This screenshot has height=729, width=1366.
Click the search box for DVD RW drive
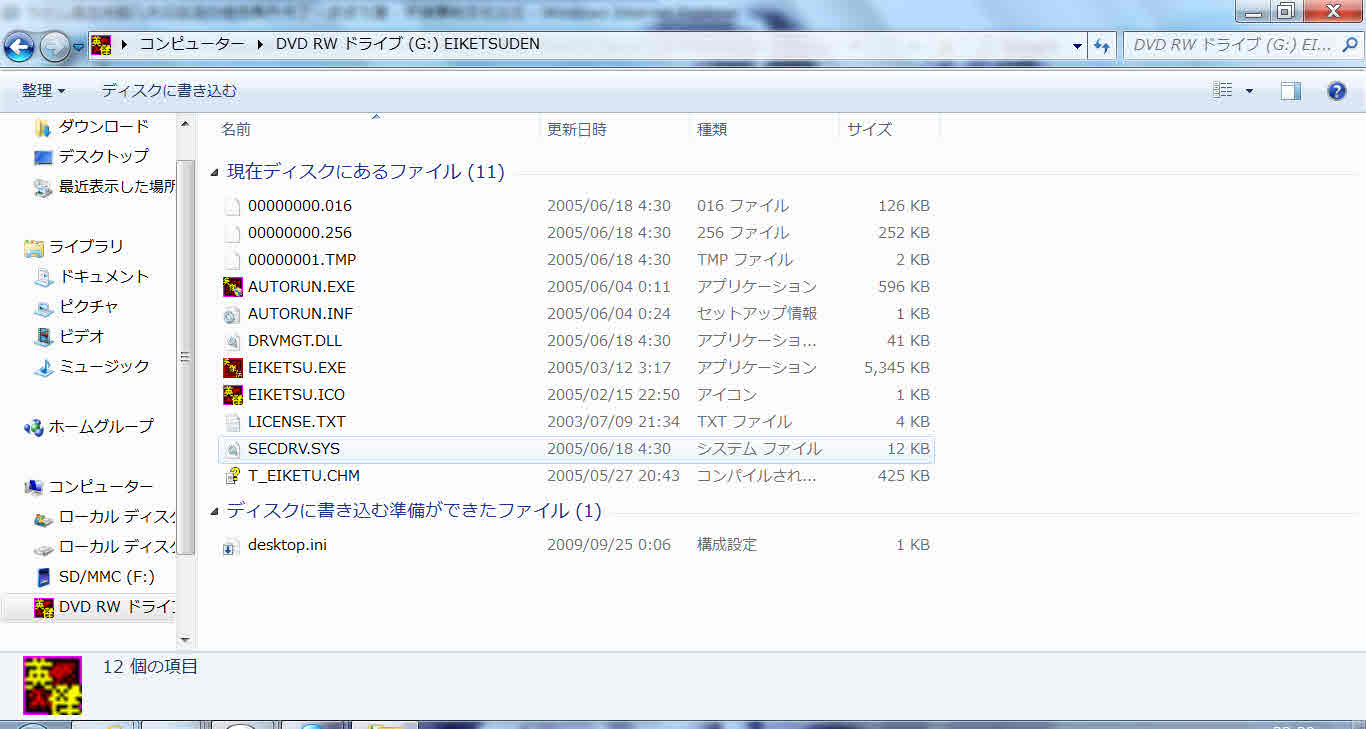point(1238,46)
